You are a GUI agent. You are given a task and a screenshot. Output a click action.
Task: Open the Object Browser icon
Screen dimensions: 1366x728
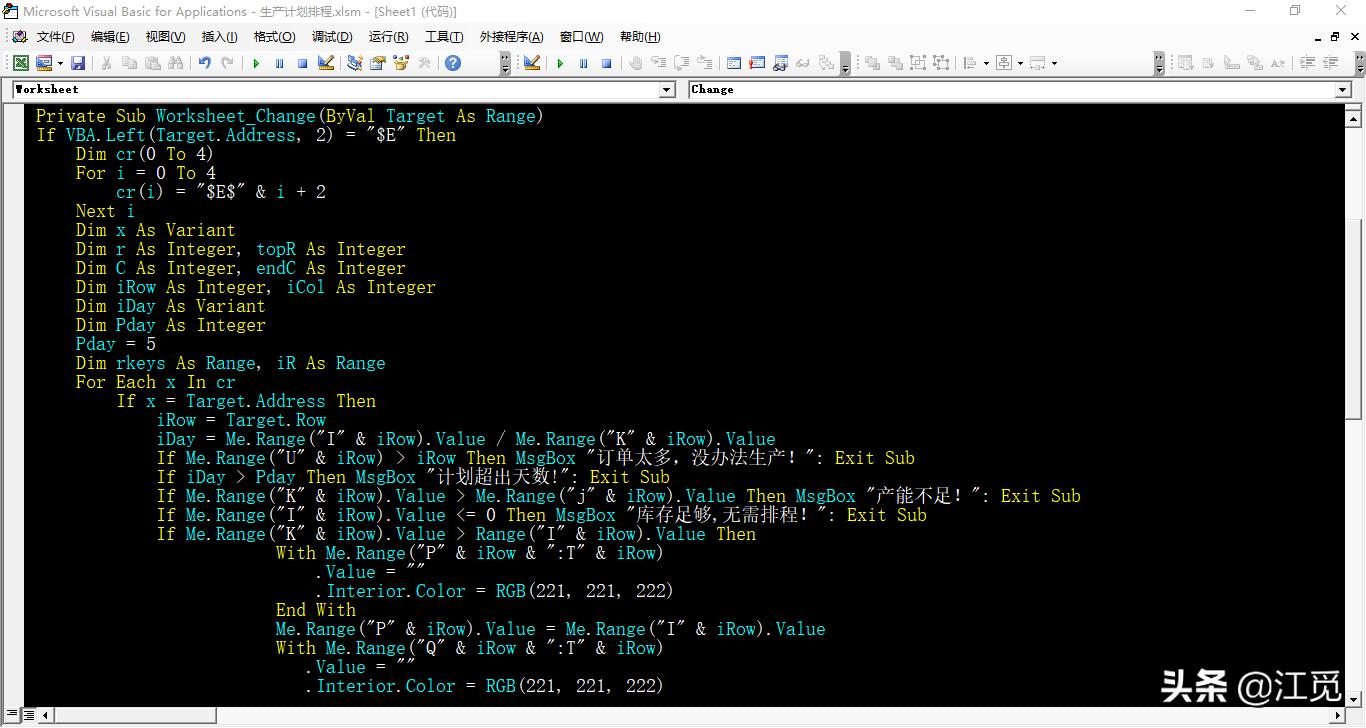(401, 63)
